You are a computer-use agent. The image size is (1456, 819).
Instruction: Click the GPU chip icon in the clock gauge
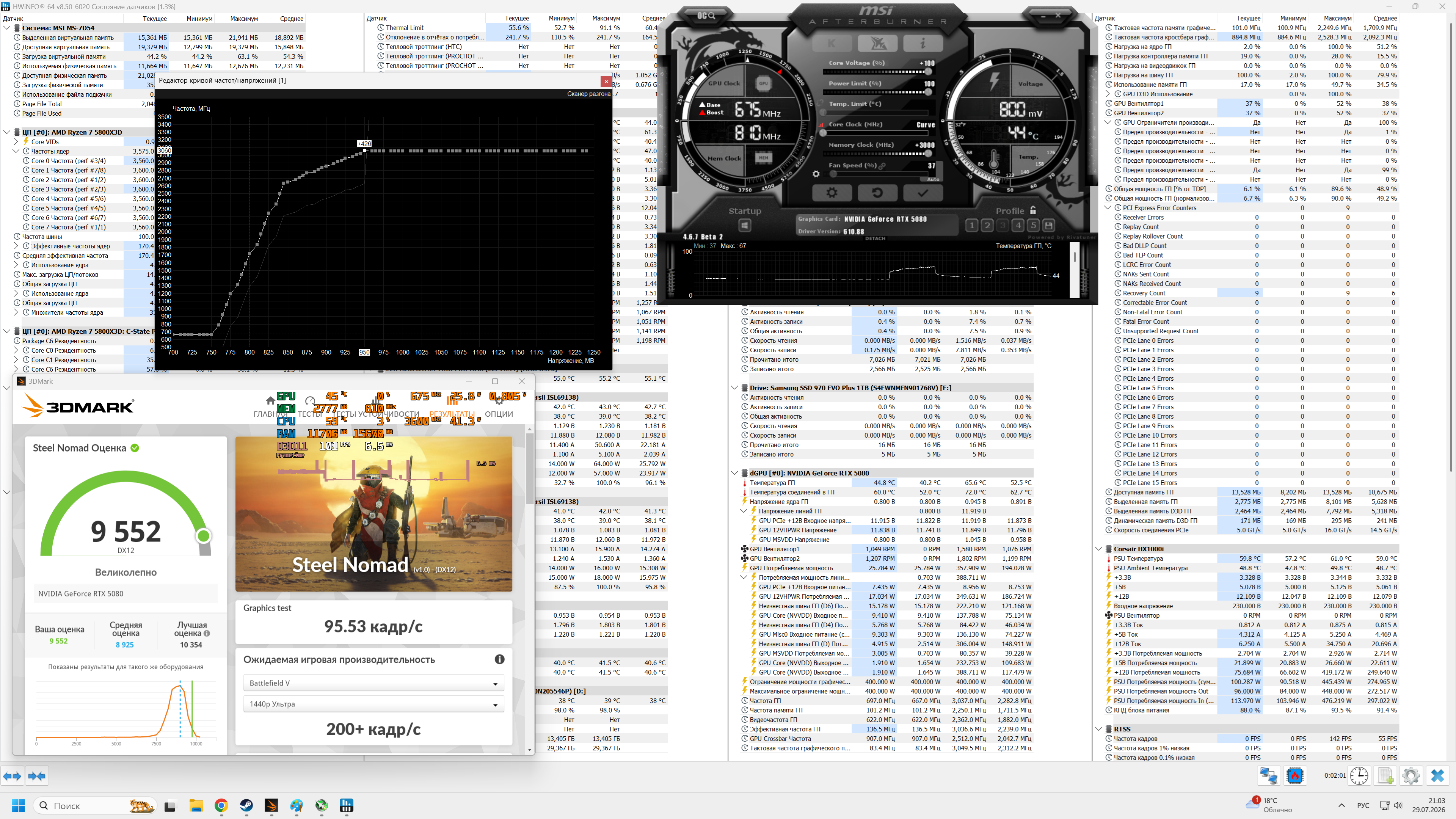tap(763, 84)
